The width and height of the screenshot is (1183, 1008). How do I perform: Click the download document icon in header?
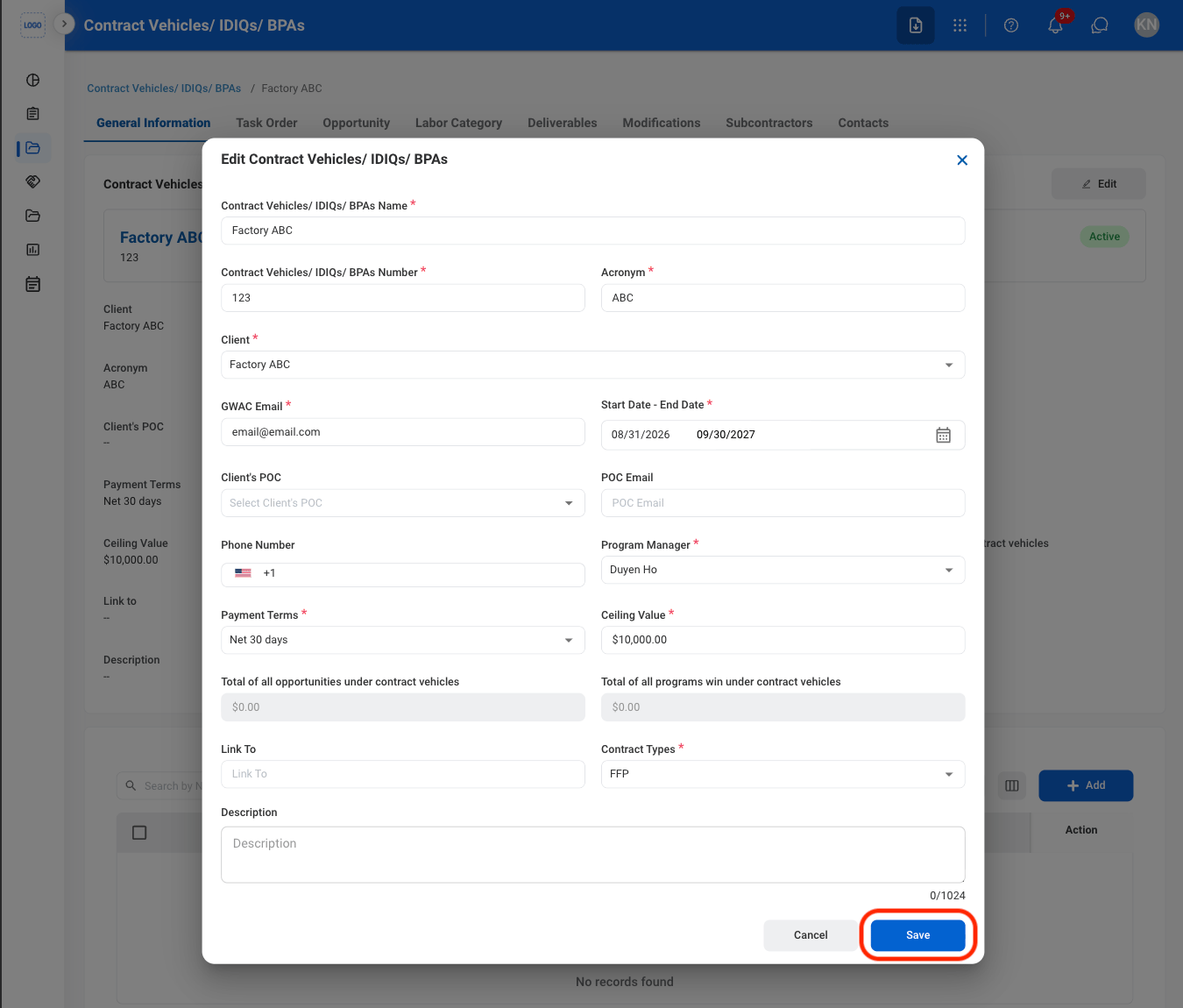(x=916, y=25)
